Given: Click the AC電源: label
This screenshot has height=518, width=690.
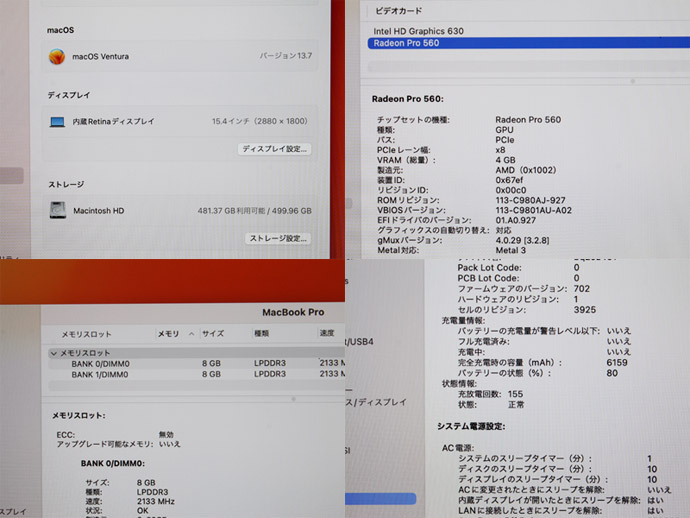Looking at the screenshot, I should pyautogui.click(x=458, y=448).
